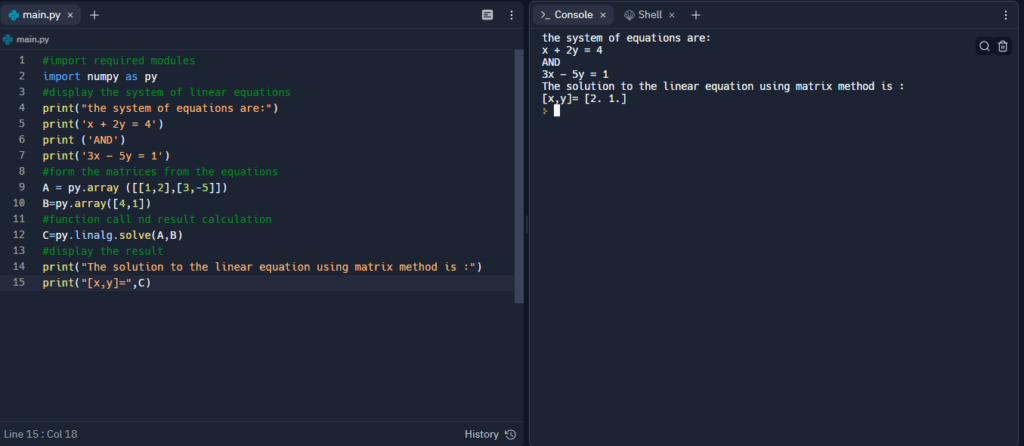This screenshot has width=1024, height=446.
Task: Click the history clock icon in status bar
Action: point(511,434)
